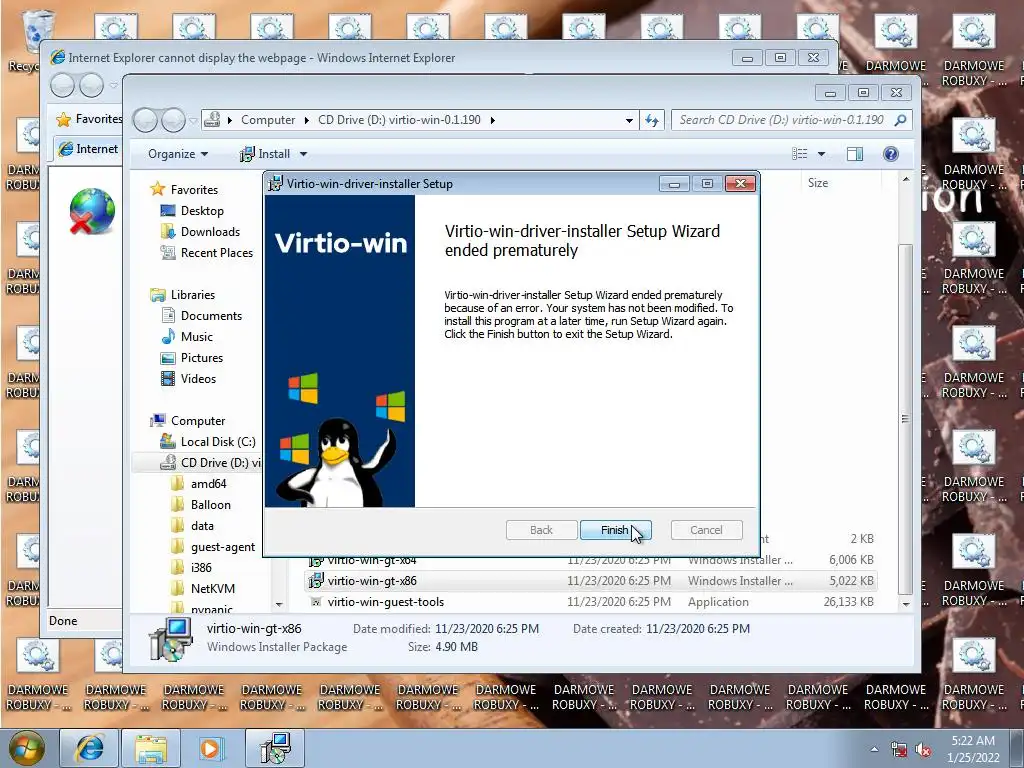
Task: Click the Size column header
Action: tap(818, 183)
